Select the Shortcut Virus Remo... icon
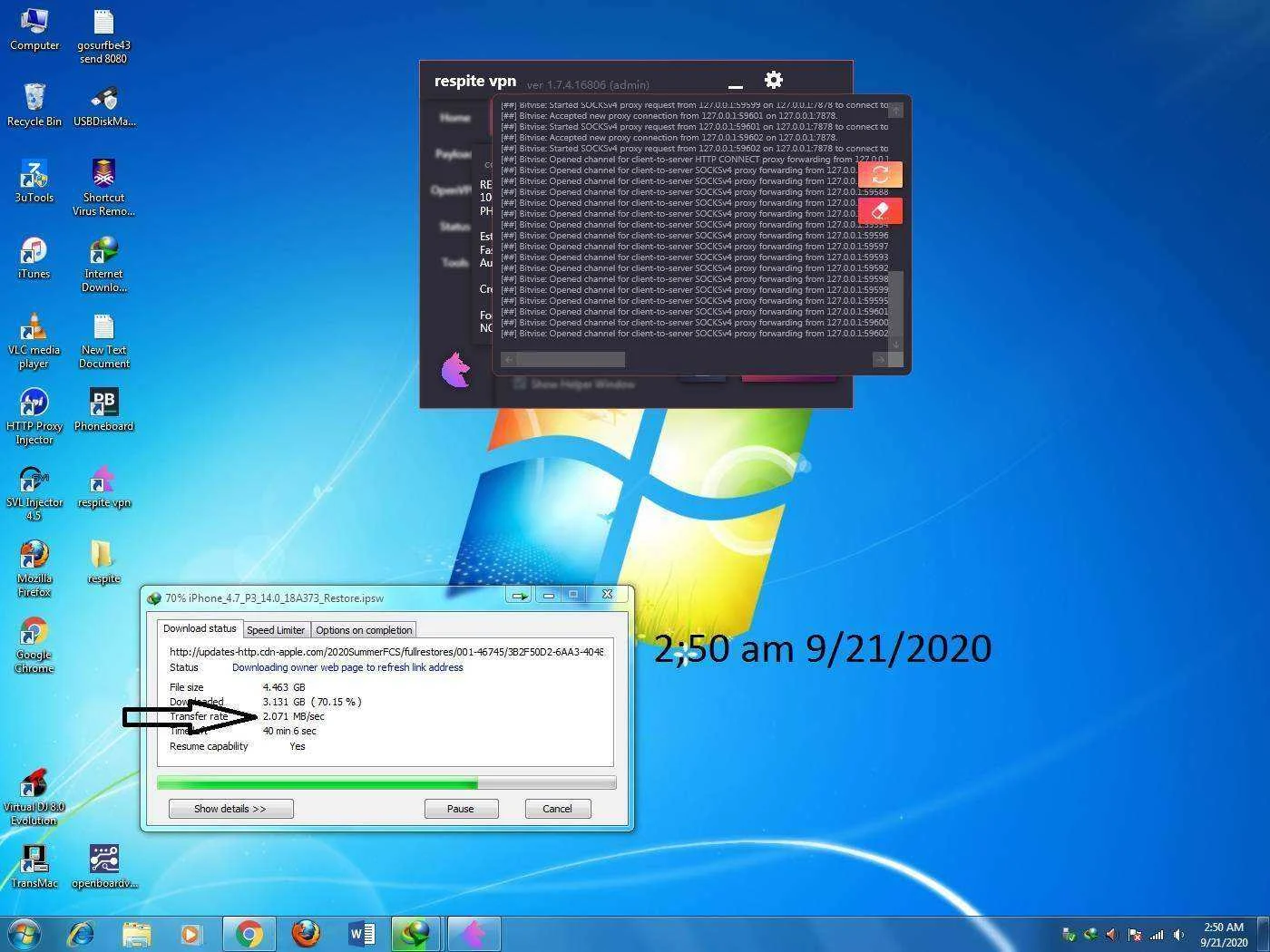 click(103, 188)
